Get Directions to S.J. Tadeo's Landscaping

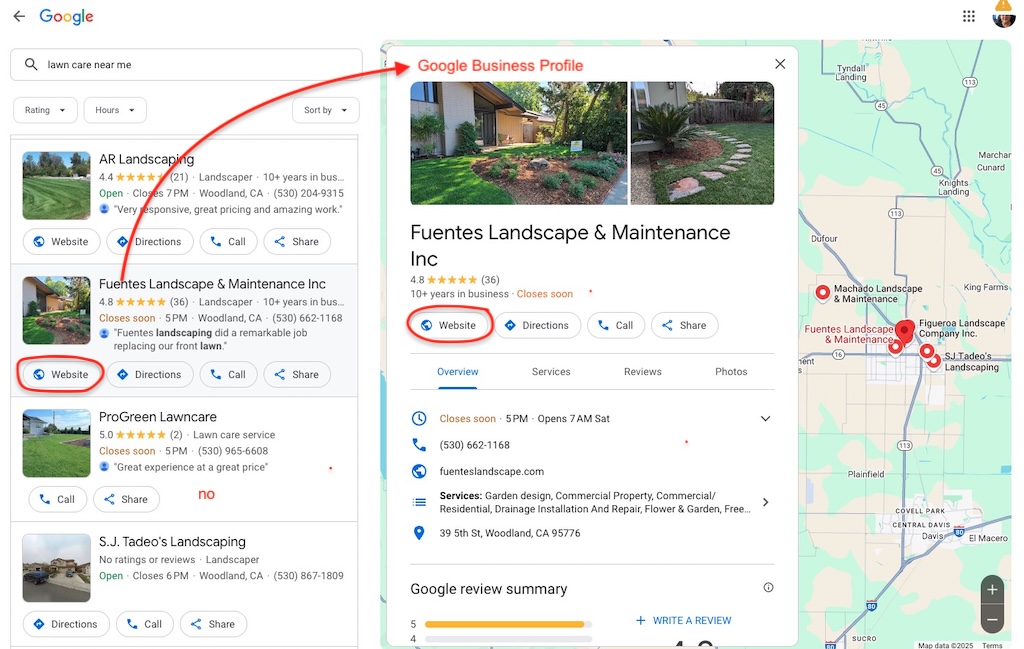pyautogui.click(x=66, y=624)
